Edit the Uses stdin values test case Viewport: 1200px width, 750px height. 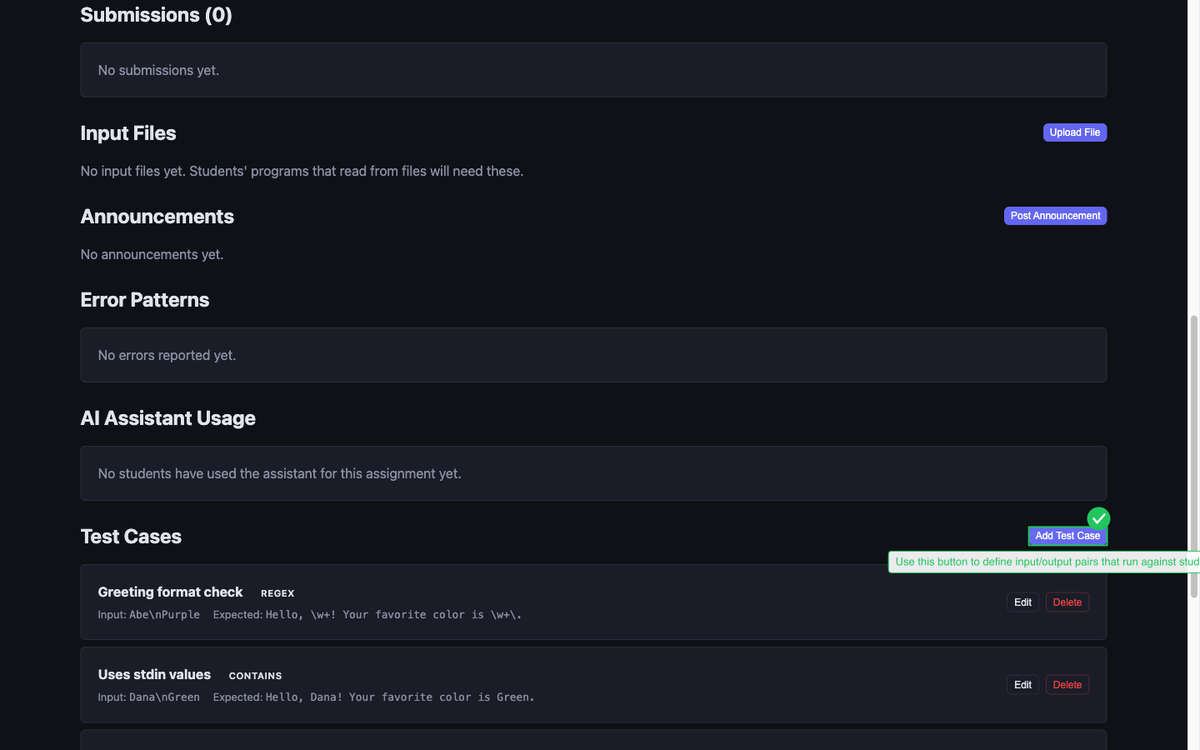[1022, 684]
